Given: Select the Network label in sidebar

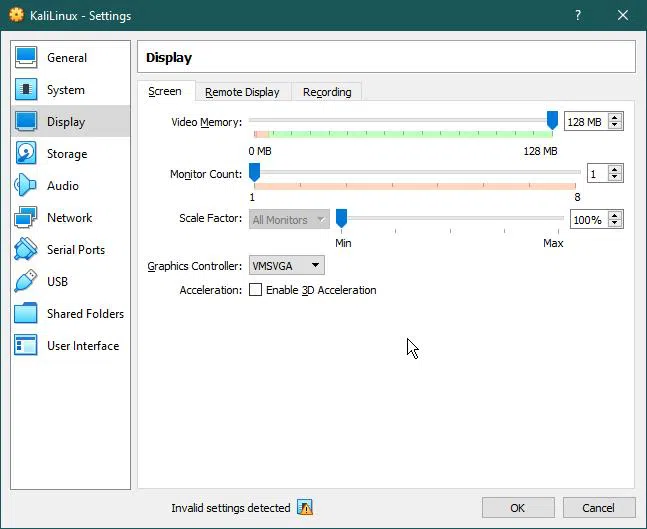Looking at the screenshot, I should (69, 217).
